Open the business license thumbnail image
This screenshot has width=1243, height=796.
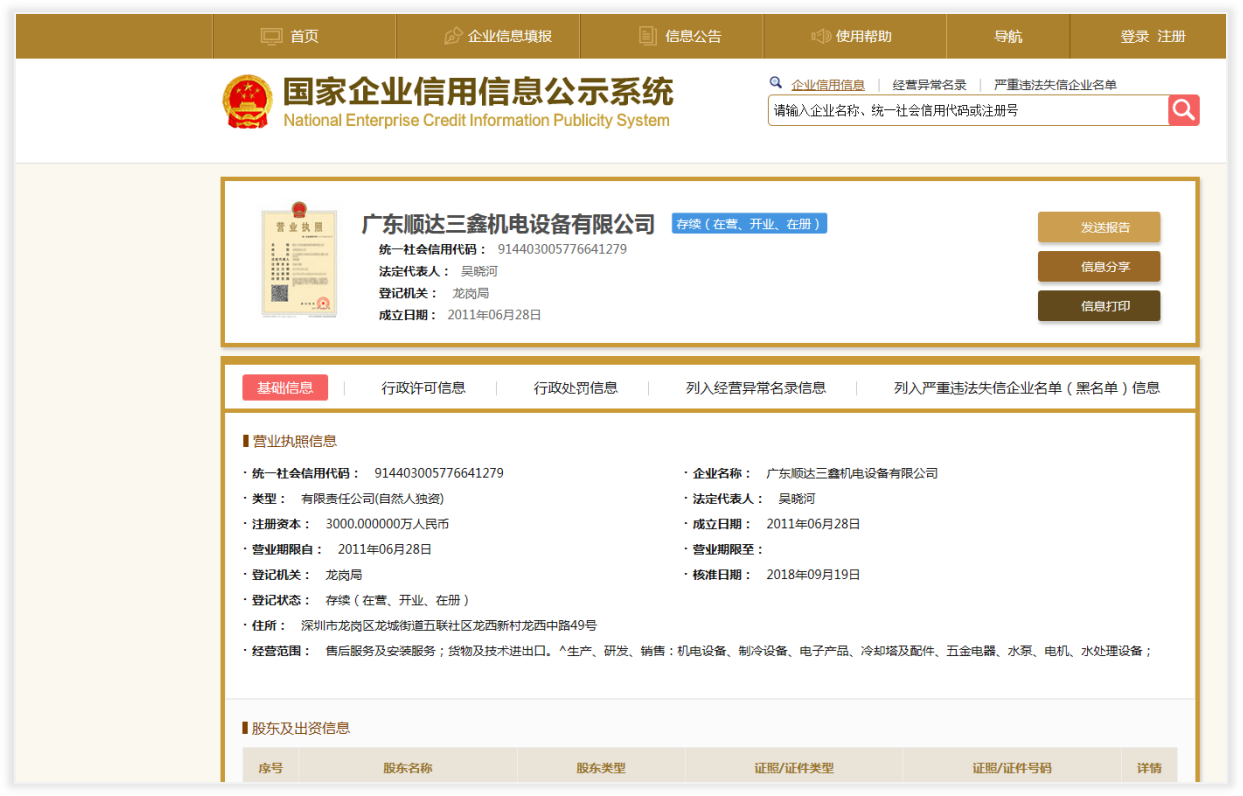click(298, 260)
